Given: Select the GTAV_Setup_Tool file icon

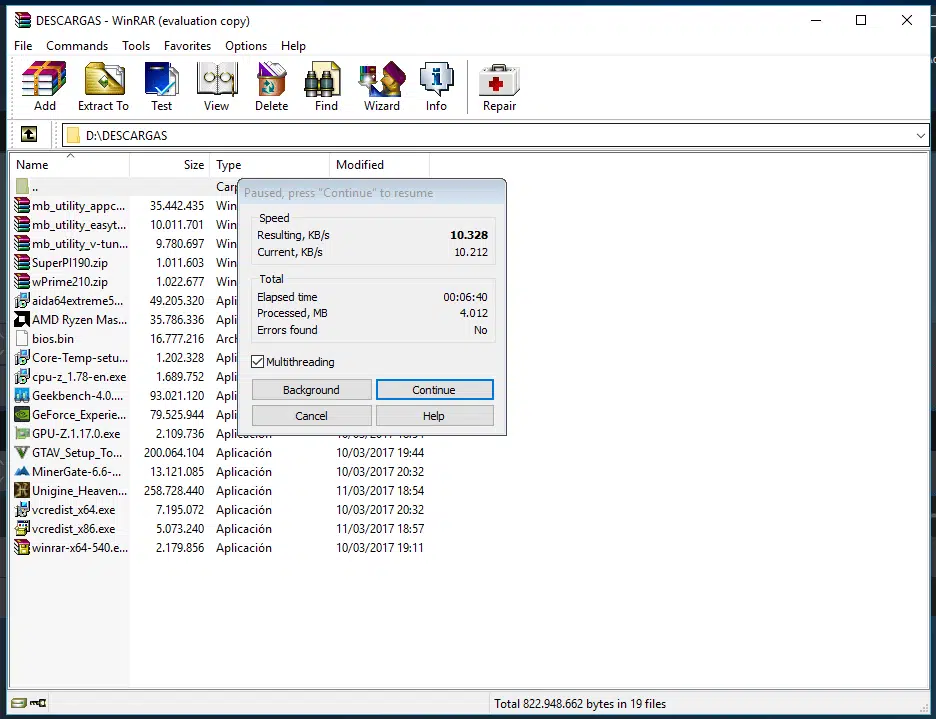Looking at the screenshot, I should pos(22,453).
